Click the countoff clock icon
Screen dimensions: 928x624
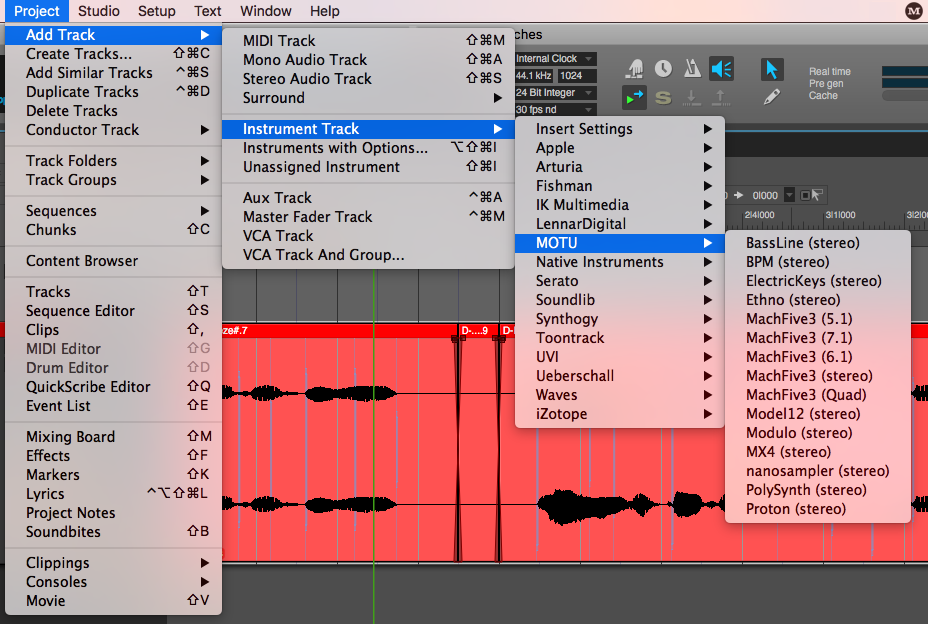(663, 69)
